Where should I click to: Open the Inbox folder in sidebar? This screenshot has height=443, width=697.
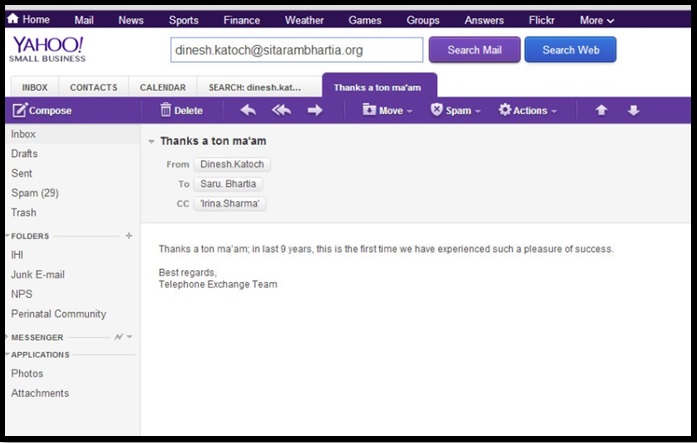click(x=72, y=134)
